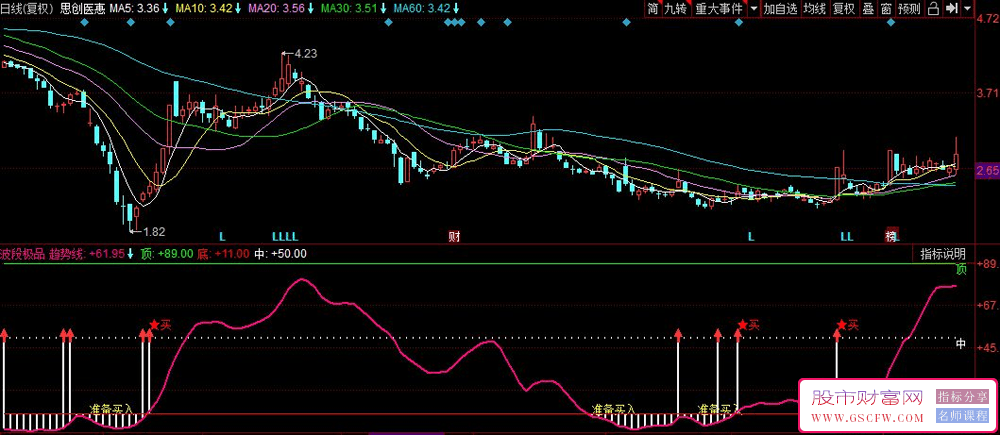
Task: Open 指标说明 indicator description
Action: click(x=943, y=254)
